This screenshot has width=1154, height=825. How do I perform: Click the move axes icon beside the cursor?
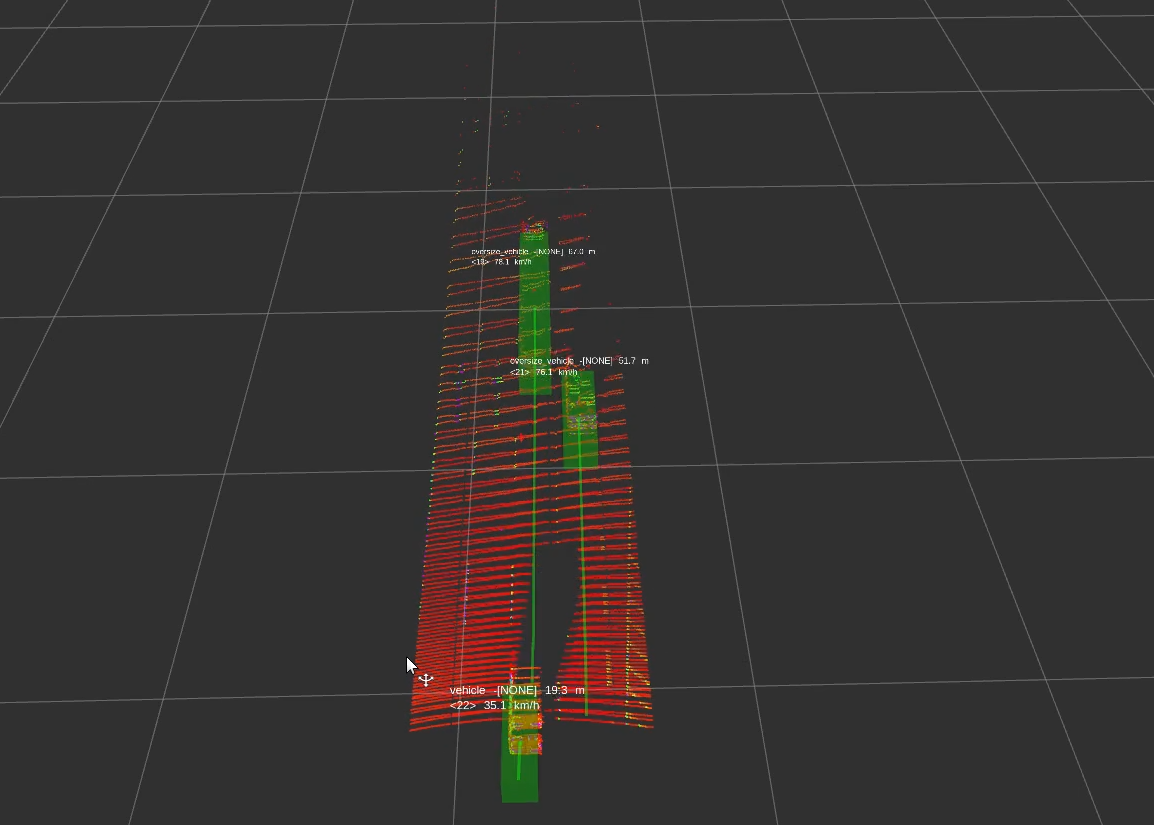point(426,681)
